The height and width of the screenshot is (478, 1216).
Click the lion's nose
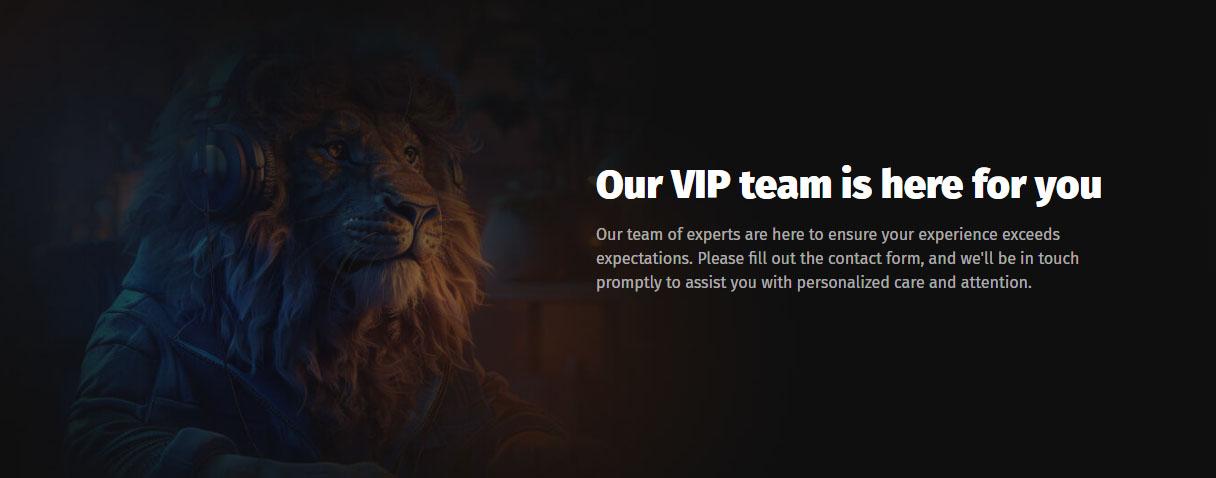(x=418, y=211)
